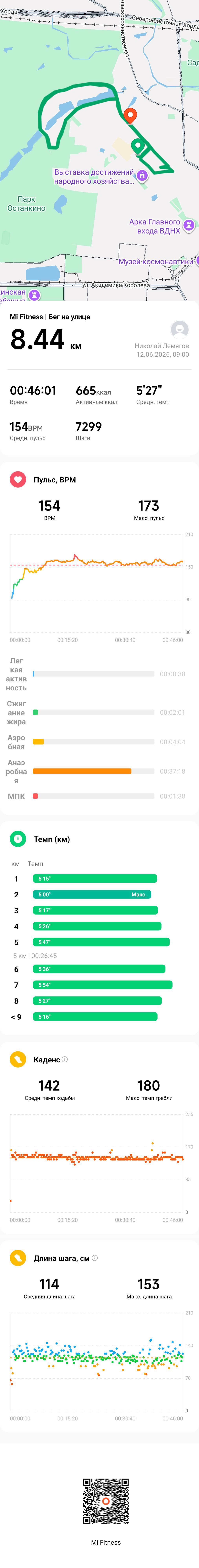Viewport: 199px width, 1568px height.
Task: Select the kilometer 2 Макс. pace bar
Action: pos(92,895)
